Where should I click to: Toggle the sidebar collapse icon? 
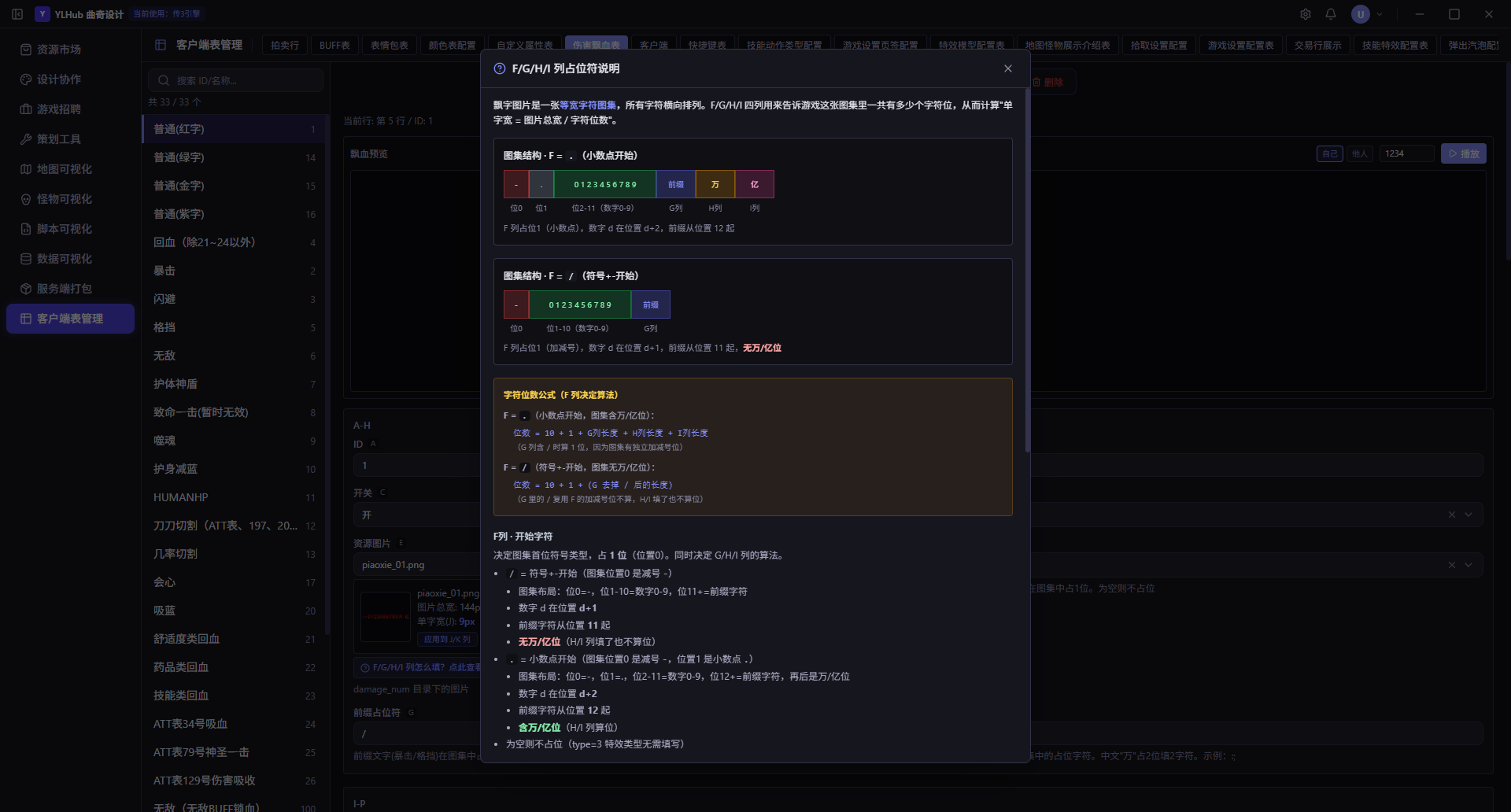[17, 14]
